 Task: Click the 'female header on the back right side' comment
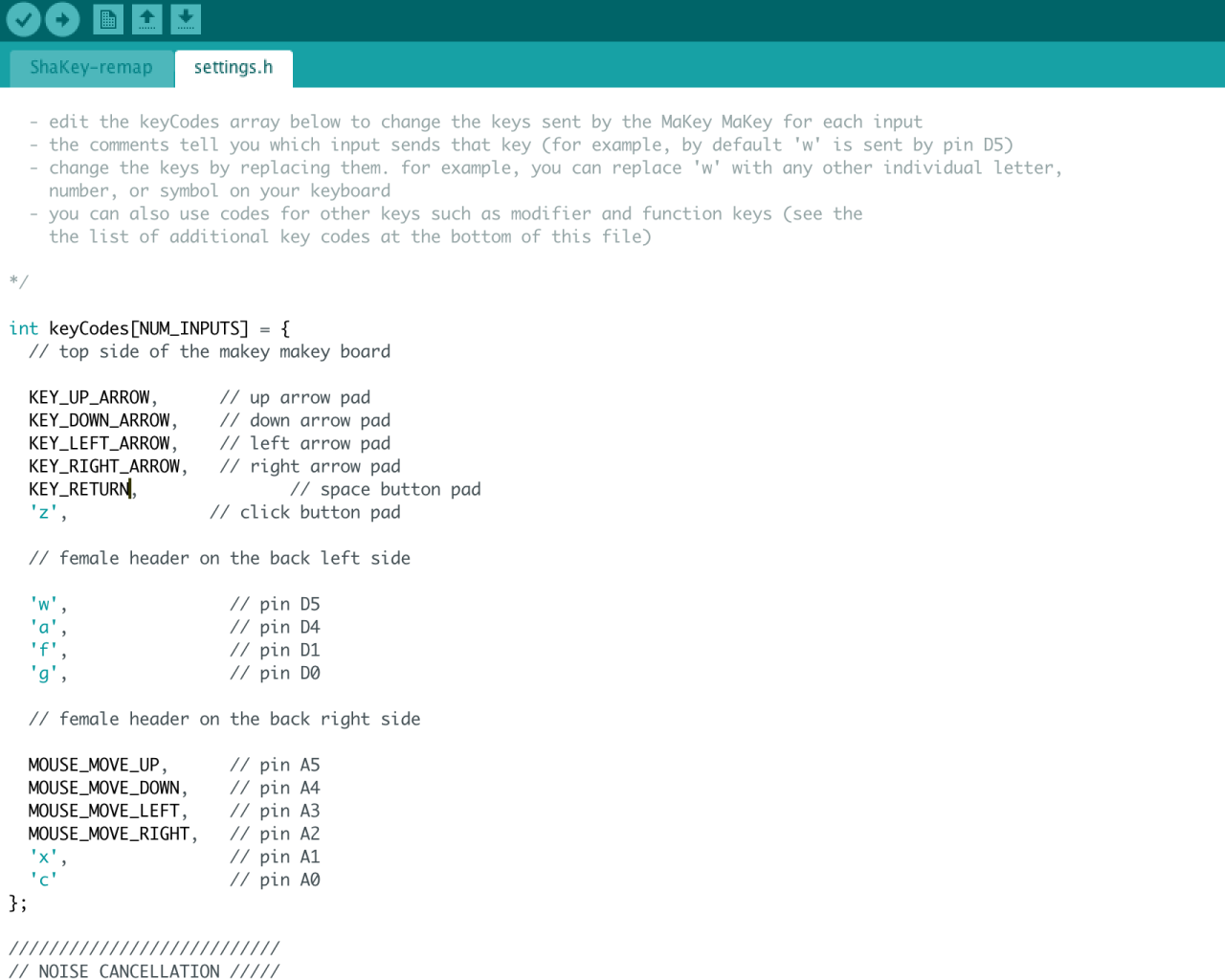(224, 719)
